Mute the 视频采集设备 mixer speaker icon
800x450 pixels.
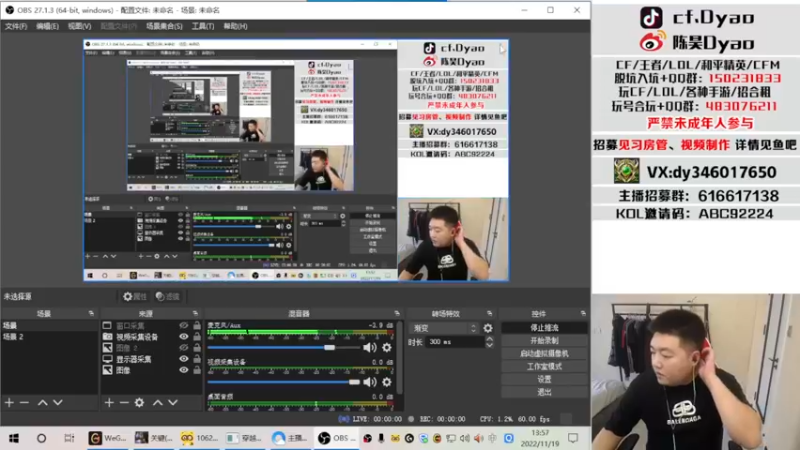click(369, 382)
